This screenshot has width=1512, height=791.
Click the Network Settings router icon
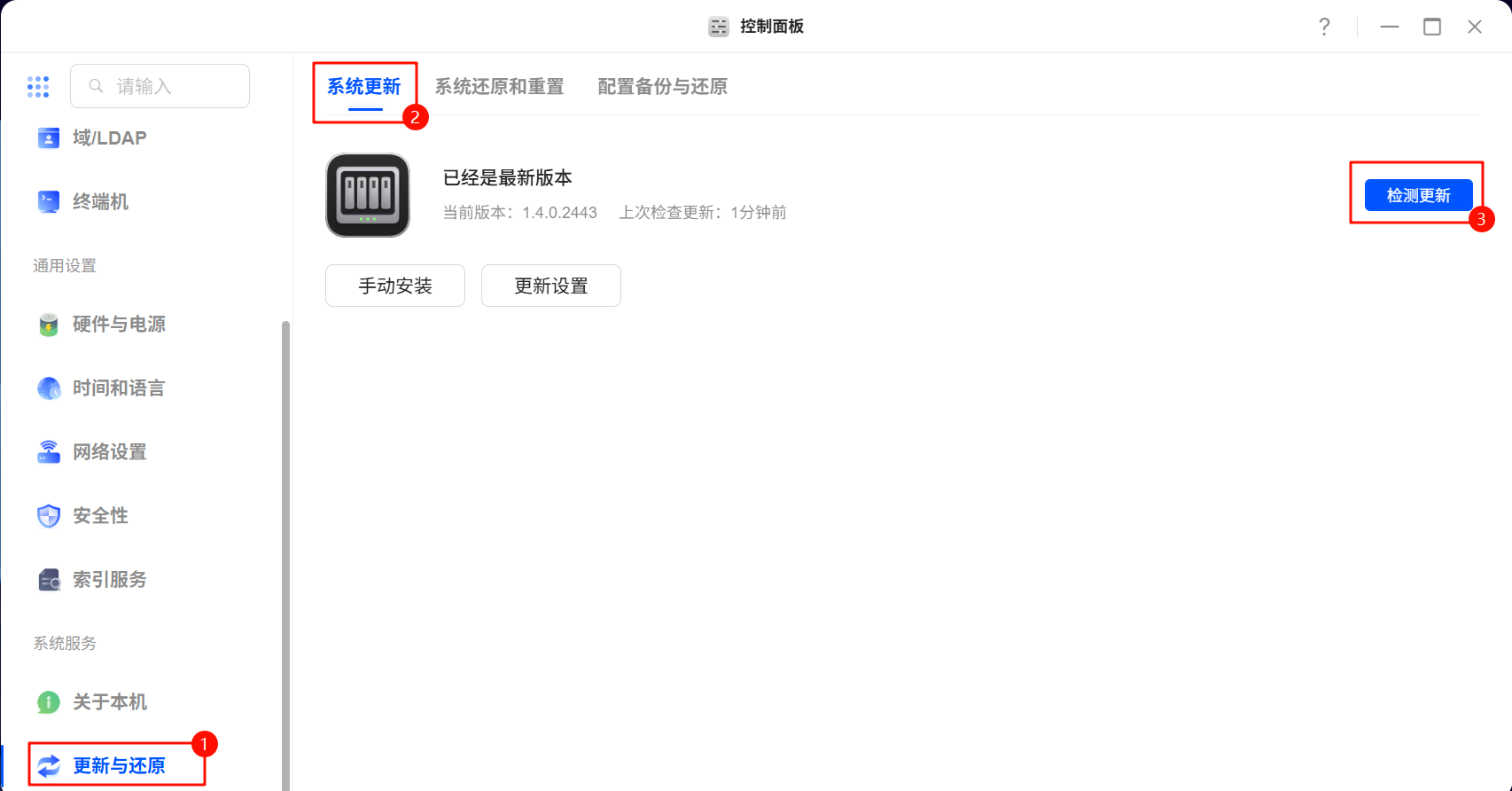click(x=49, y=452)
